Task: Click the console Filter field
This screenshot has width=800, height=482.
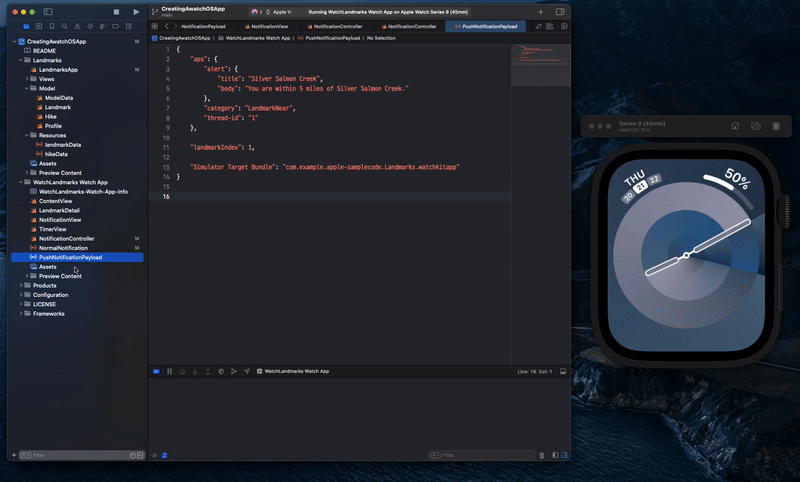Action: [482, 455]
